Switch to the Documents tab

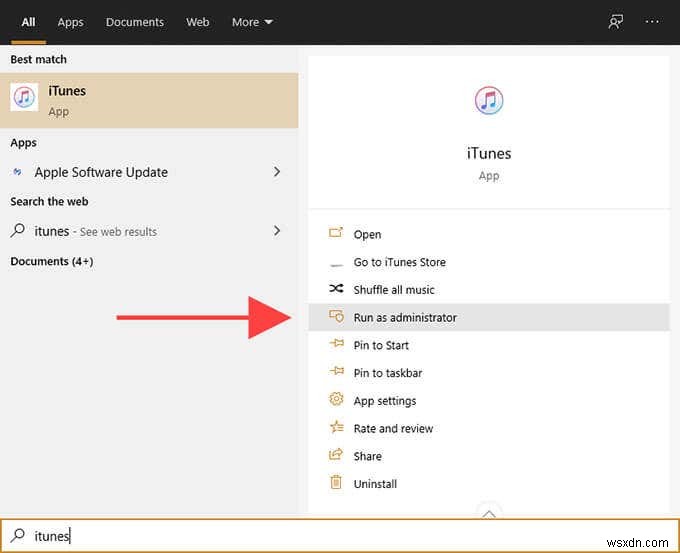pyautogui.click(x=135, y=22)
